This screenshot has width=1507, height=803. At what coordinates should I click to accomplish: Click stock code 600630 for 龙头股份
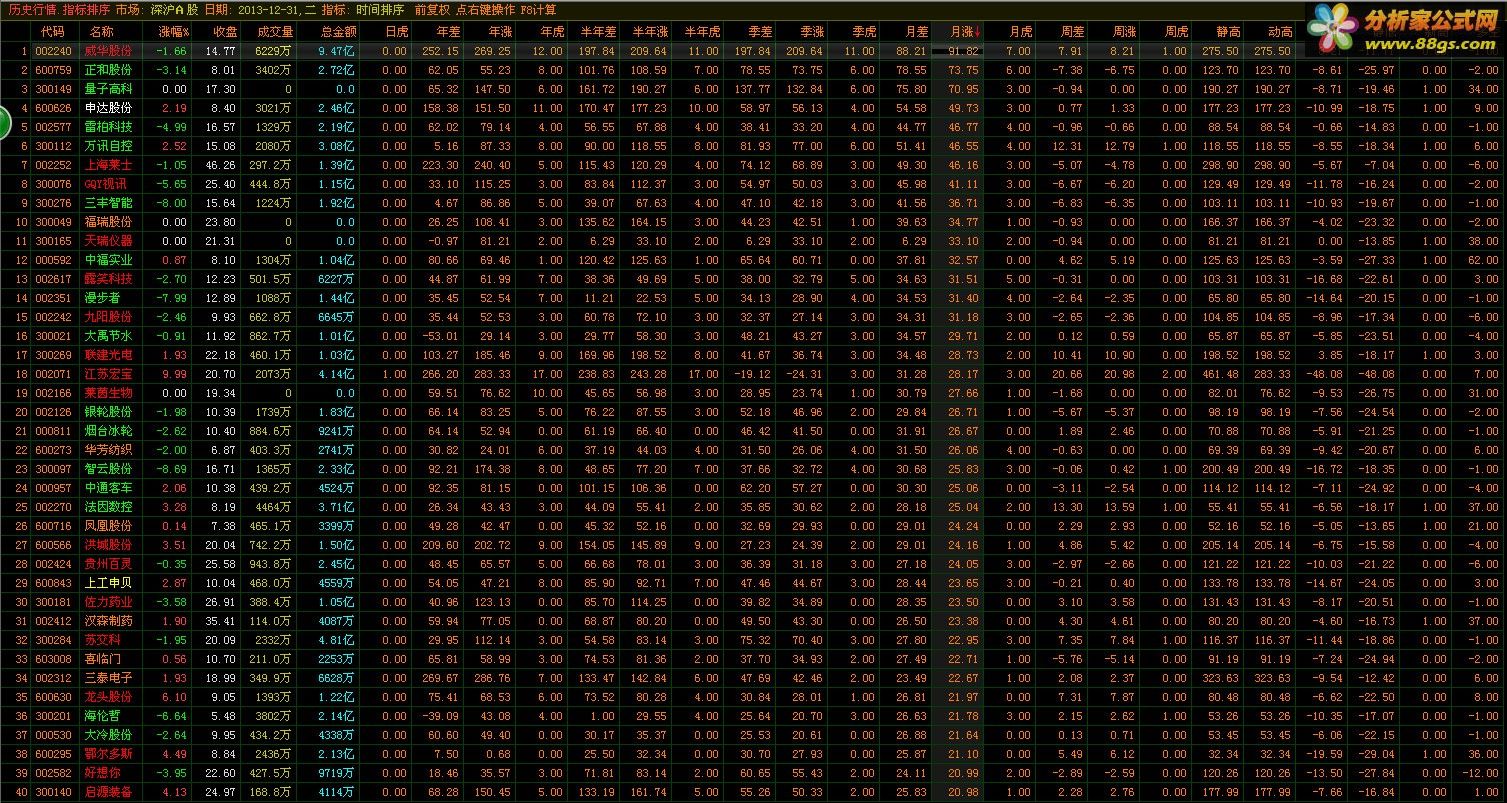coord(54,697)
